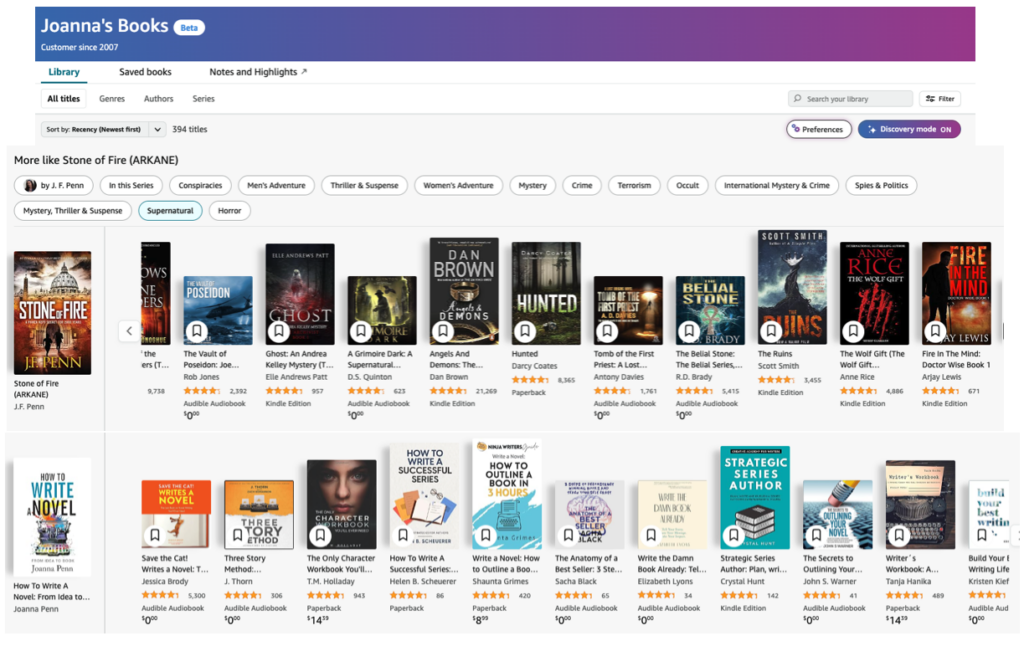The width and height of the screenshot is (1024, 646).
Task: Save Write a Novel outline book bookmark
Action: [x=485, y=535]
